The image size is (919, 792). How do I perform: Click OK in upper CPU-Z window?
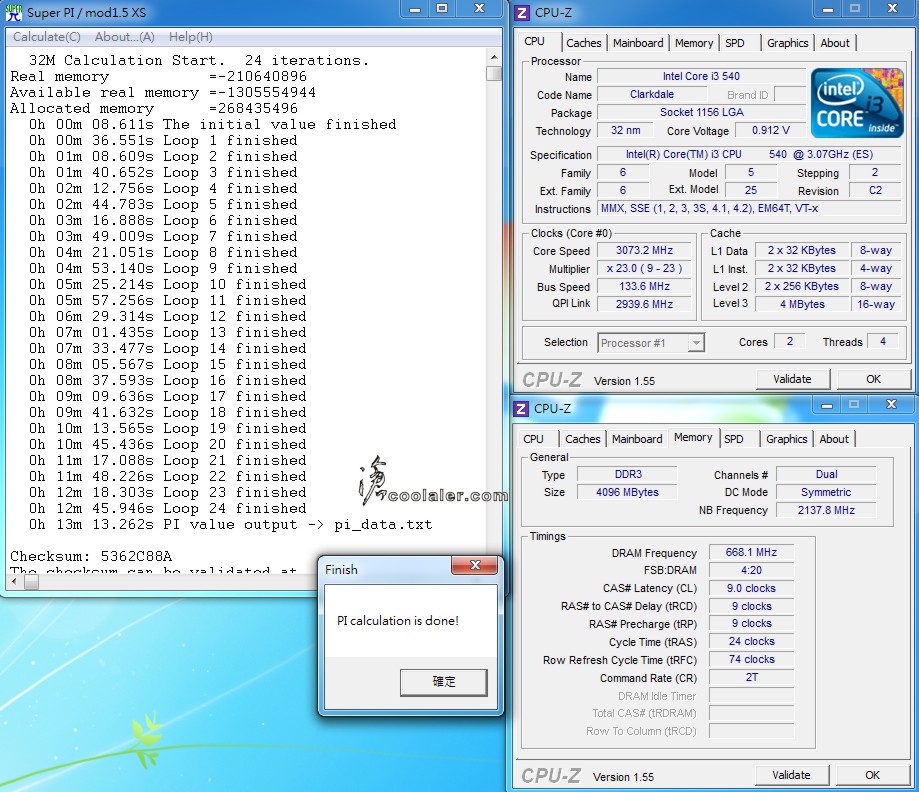[873, 379]
